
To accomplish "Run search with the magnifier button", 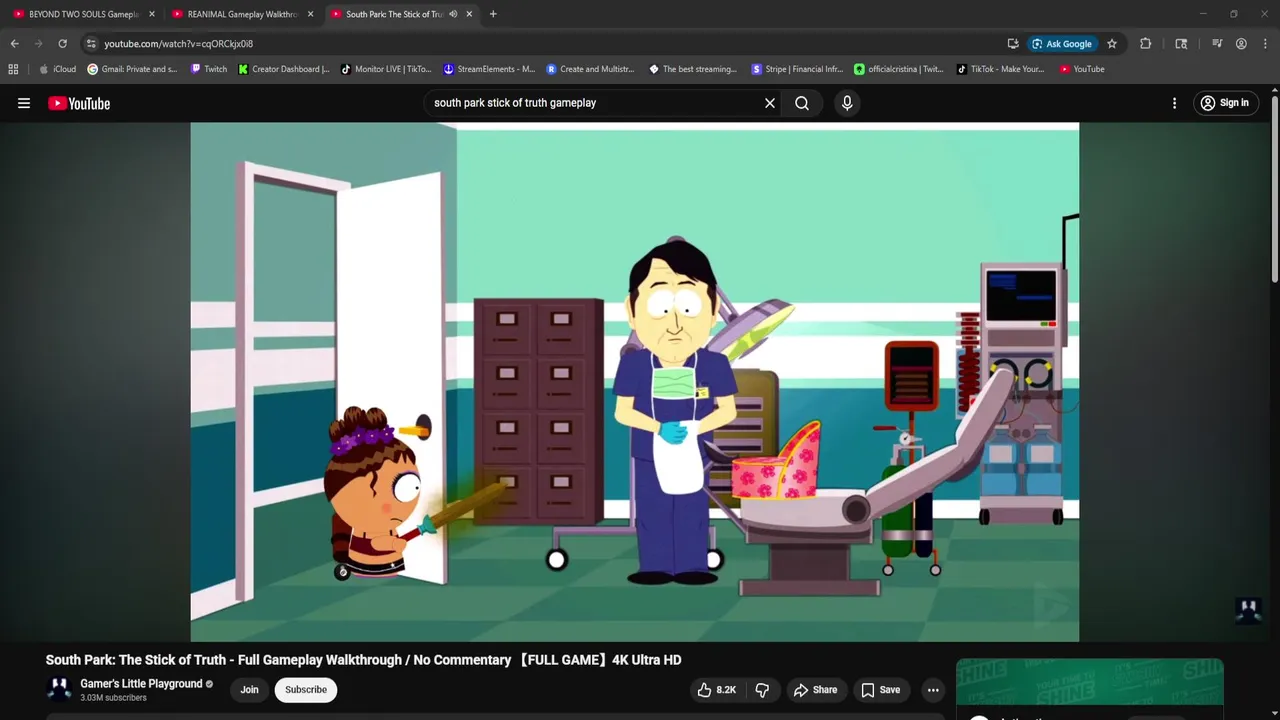I will click(802, 103).
